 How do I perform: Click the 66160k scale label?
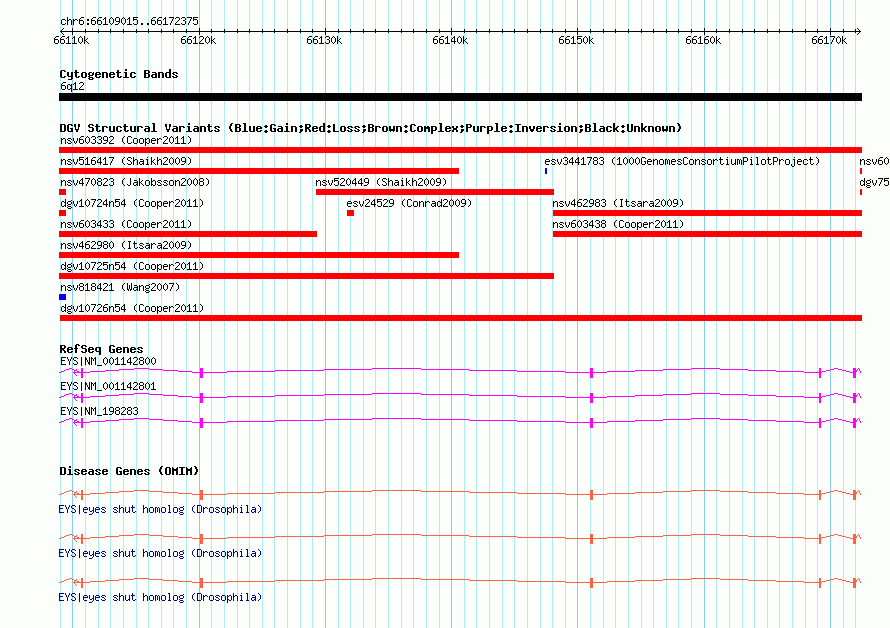[703, 40]
